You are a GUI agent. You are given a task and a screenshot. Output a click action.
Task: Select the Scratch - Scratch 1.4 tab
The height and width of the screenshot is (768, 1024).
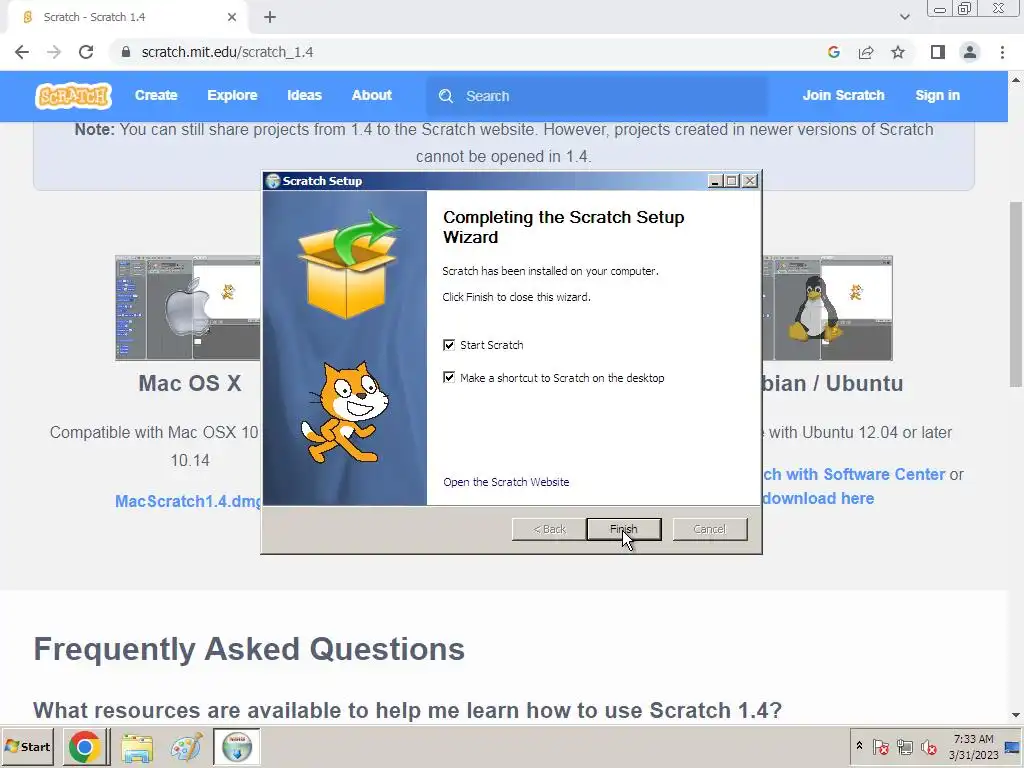coord(126,17)
